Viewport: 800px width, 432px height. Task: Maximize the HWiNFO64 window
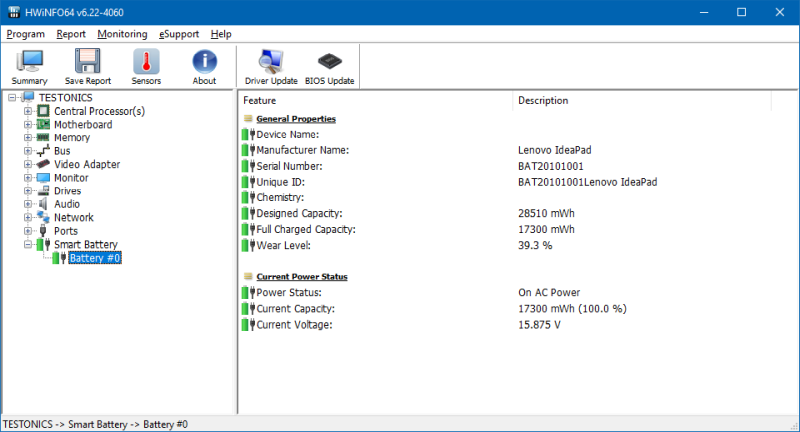[x=741, y=12]
